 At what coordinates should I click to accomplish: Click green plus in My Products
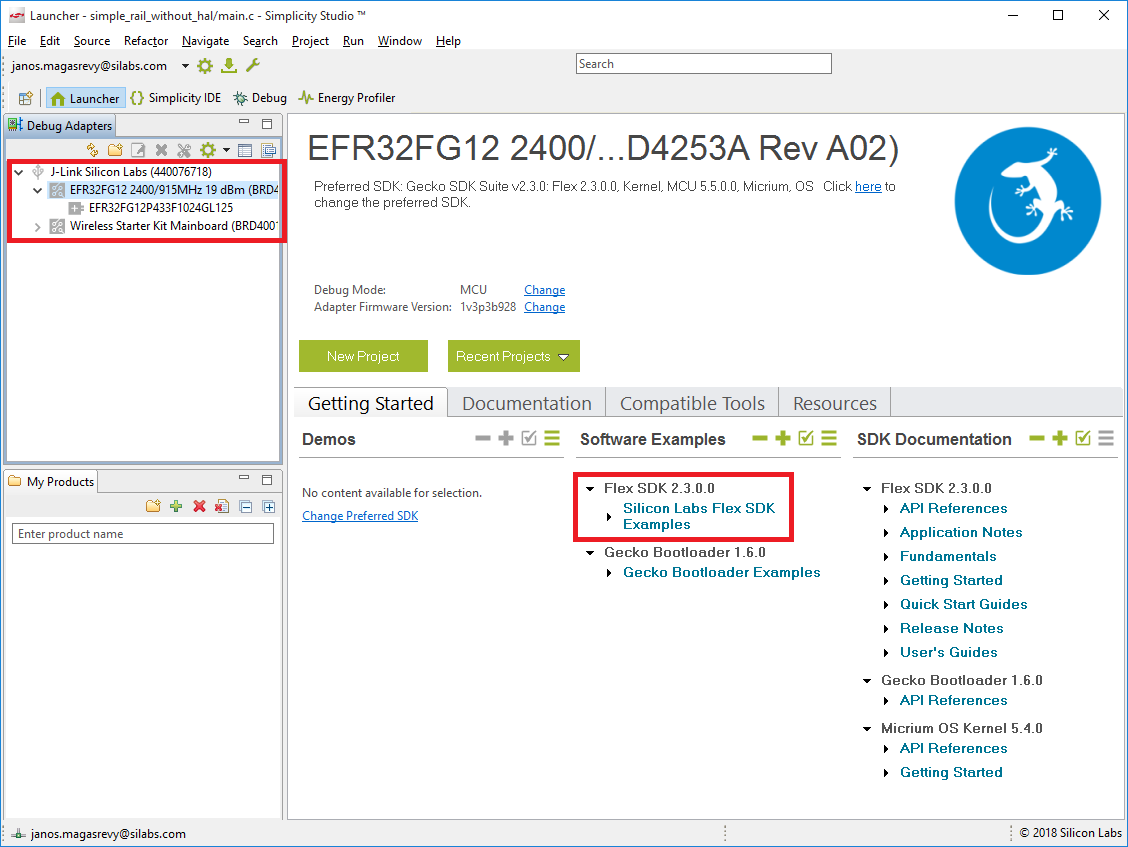[x=176, y=507]
